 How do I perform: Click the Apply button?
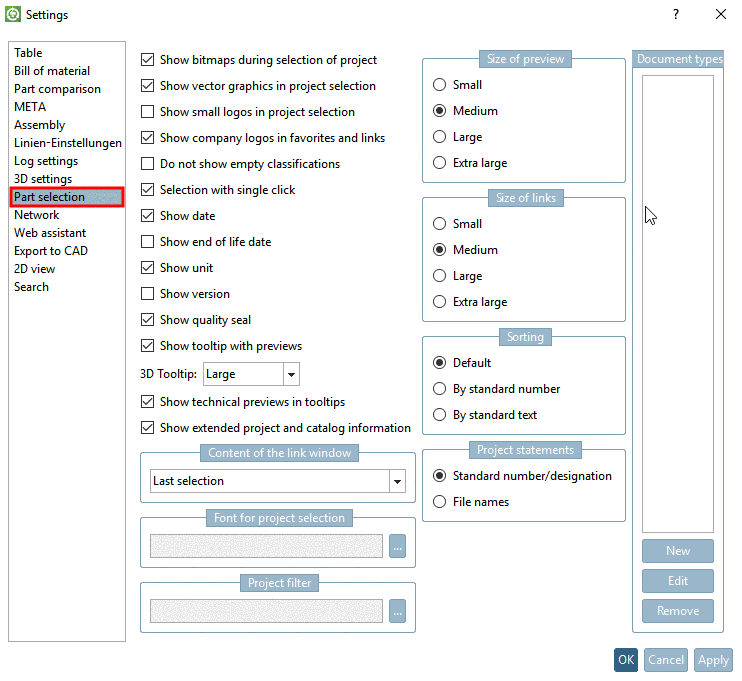(713, 660)
